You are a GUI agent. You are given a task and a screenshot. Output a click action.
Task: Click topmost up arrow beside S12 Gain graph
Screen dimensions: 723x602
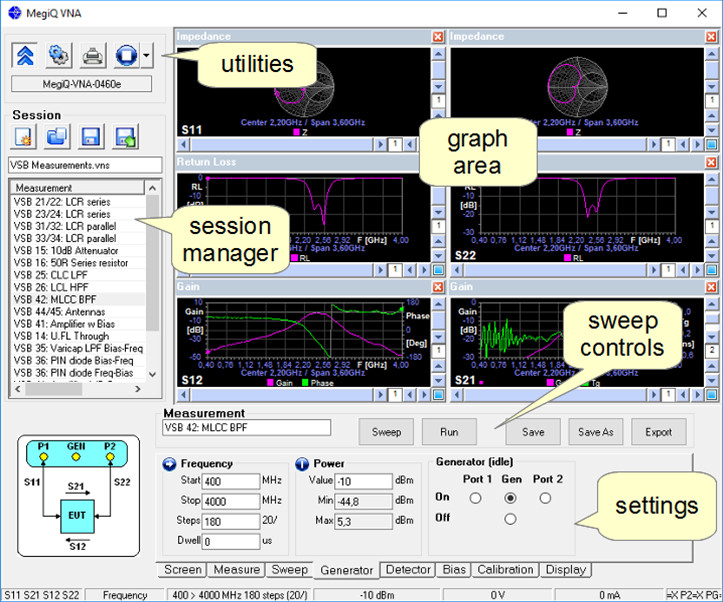[439, 304]
